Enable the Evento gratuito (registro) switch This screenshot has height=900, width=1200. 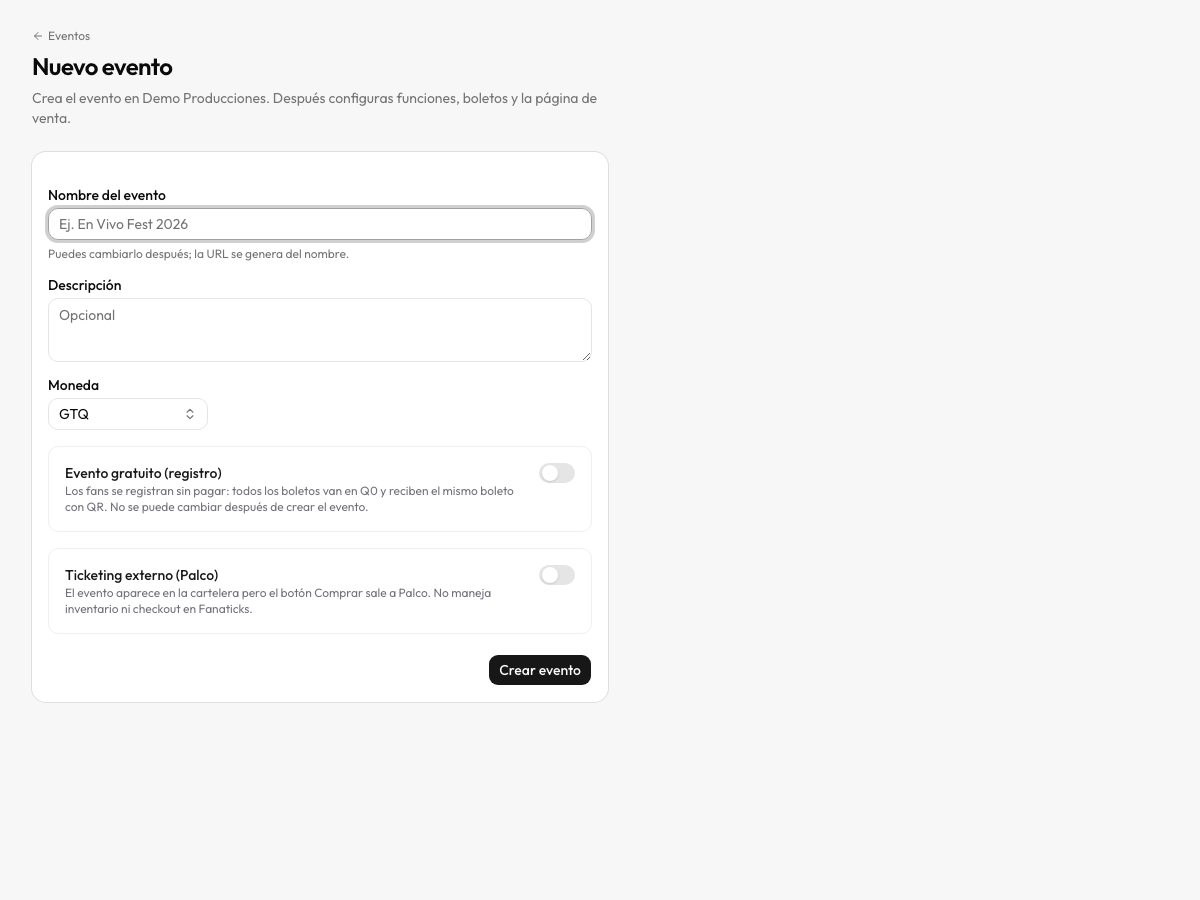click(557, 473)
